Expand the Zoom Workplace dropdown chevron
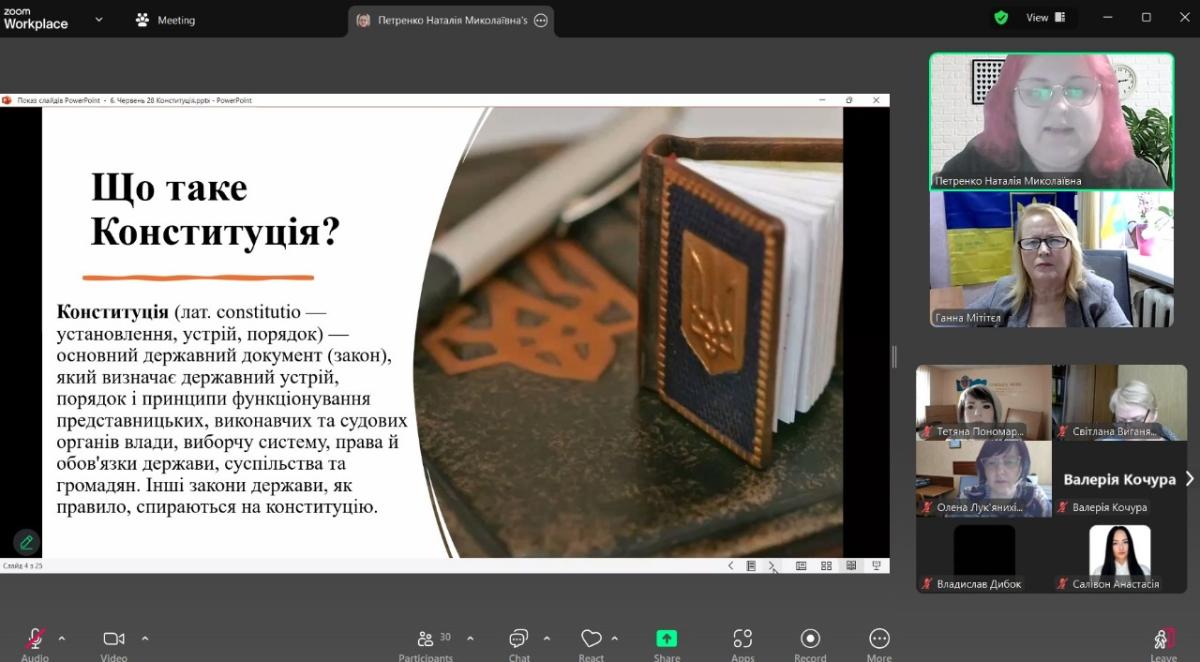The height and width of the screenshot is (662, 1200). [99, 19]
